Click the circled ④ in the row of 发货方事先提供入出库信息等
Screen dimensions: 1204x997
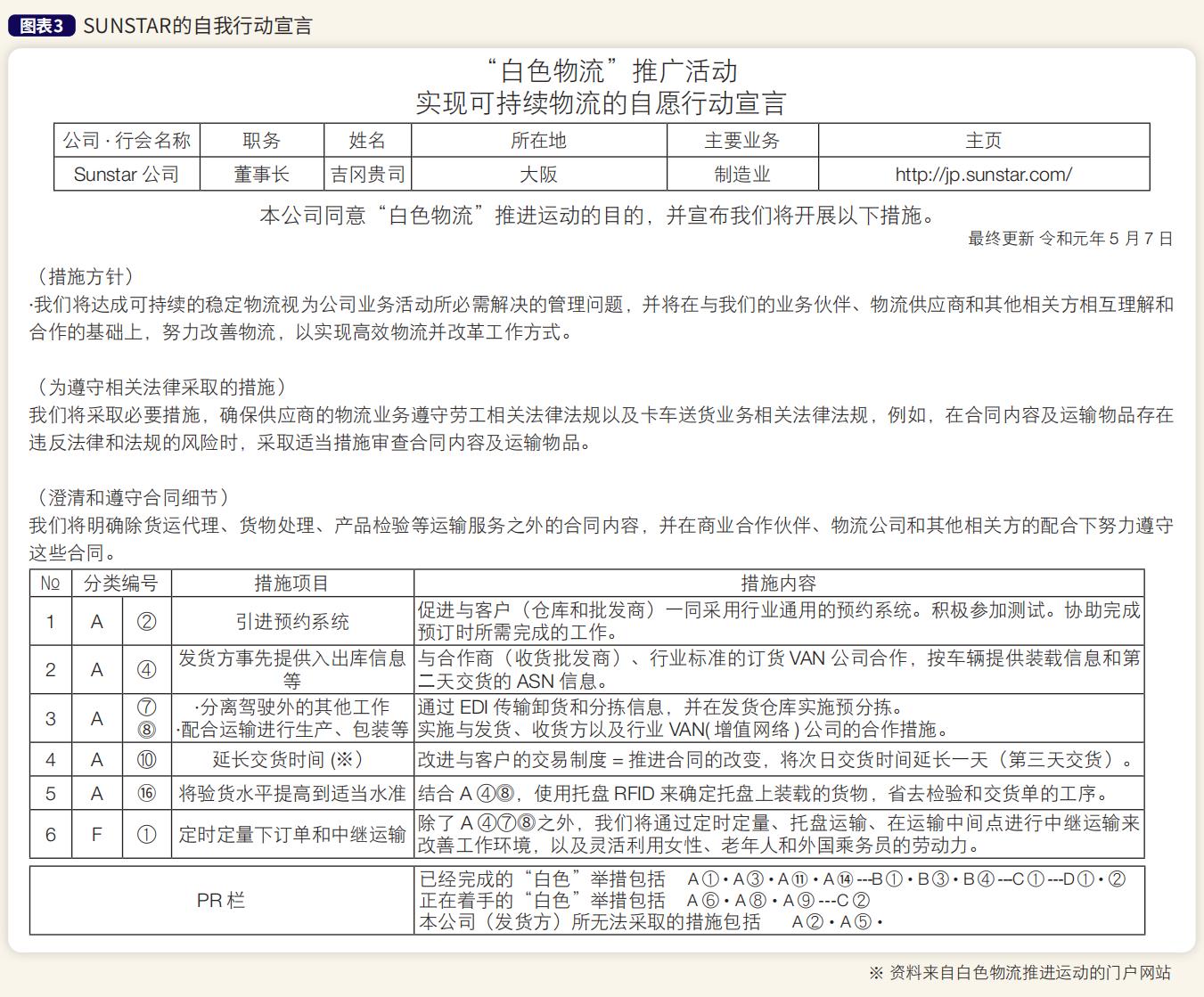tap(146, 670)
